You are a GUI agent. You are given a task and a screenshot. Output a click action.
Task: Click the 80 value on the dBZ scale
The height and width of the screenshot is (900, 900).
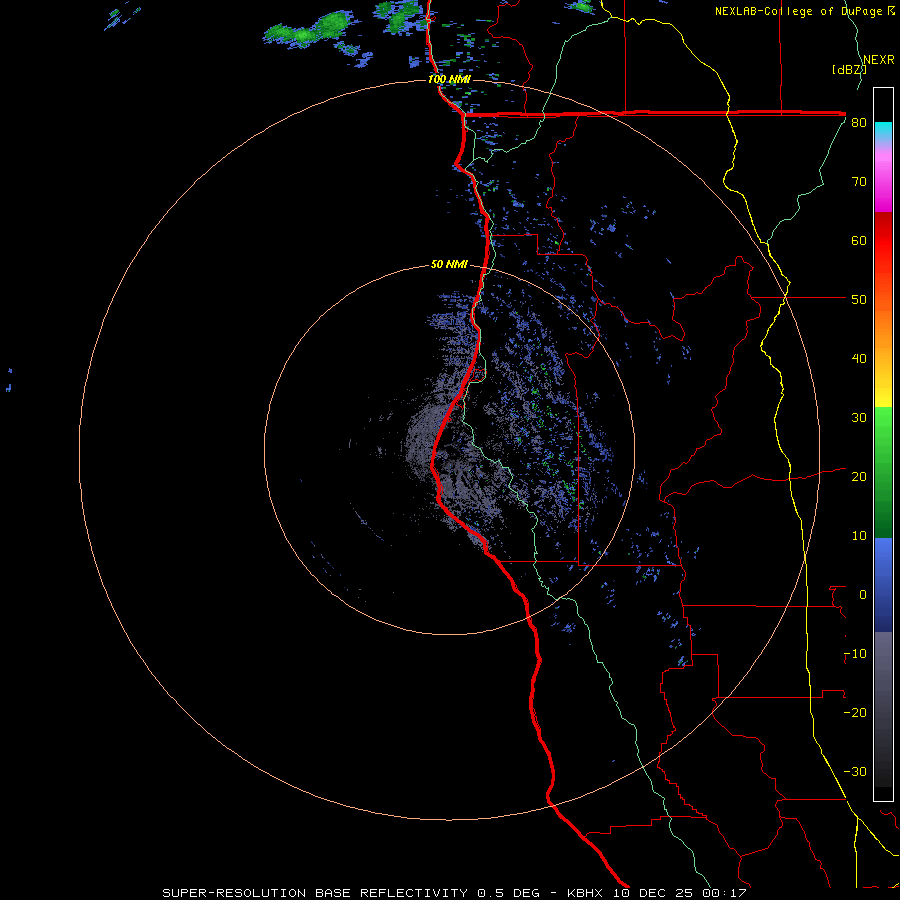859,123
